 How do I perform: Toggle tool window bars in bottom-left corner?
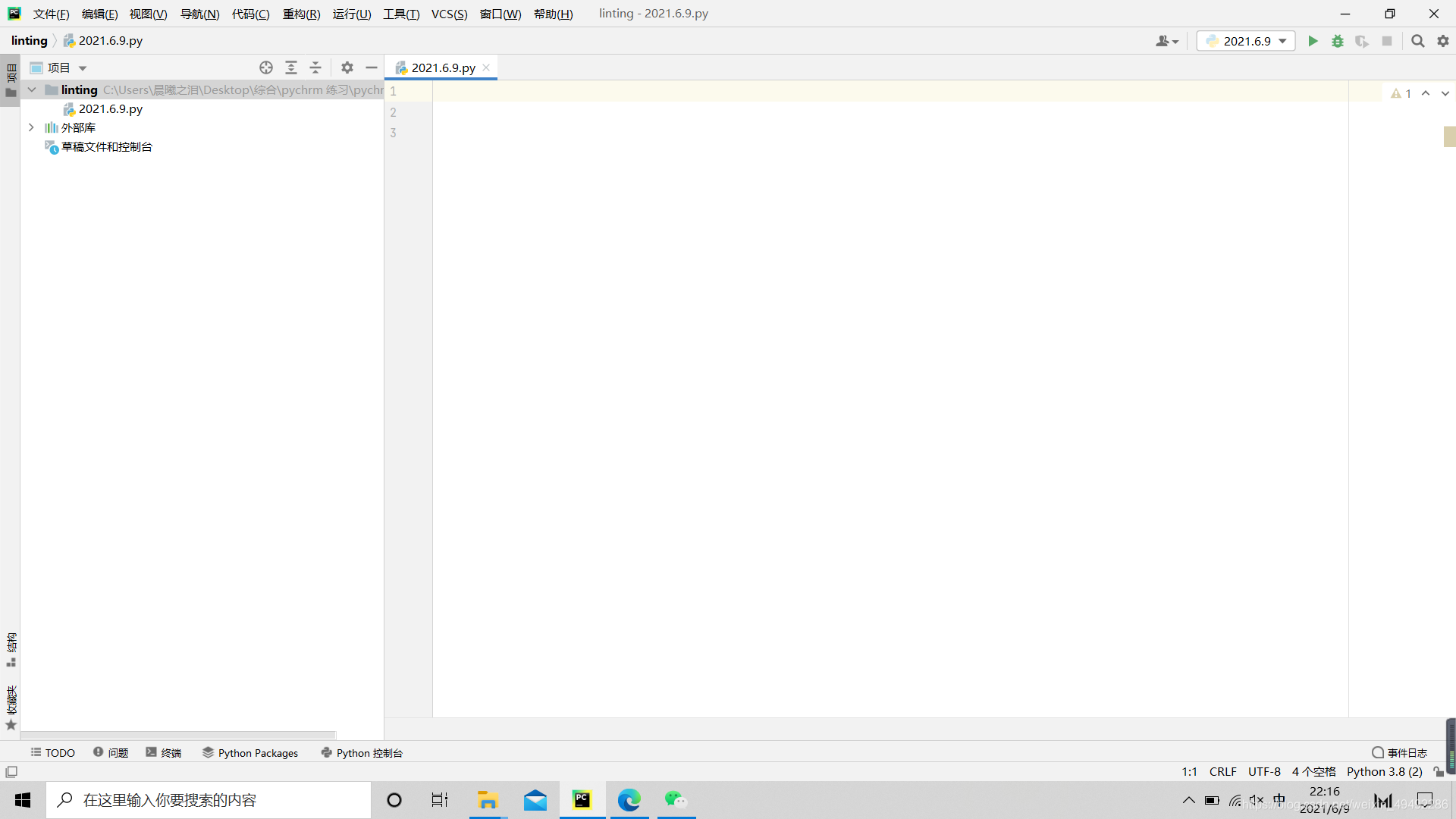[11, 772]
